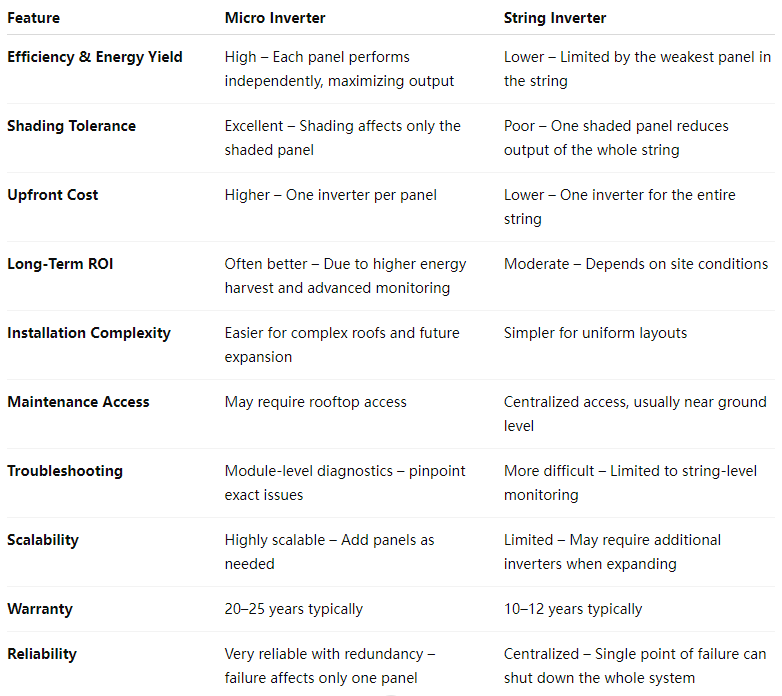Click the Troubleshooting row label
Screen dimensions: 782x696
pyautogui.click(x=65, y=471)
